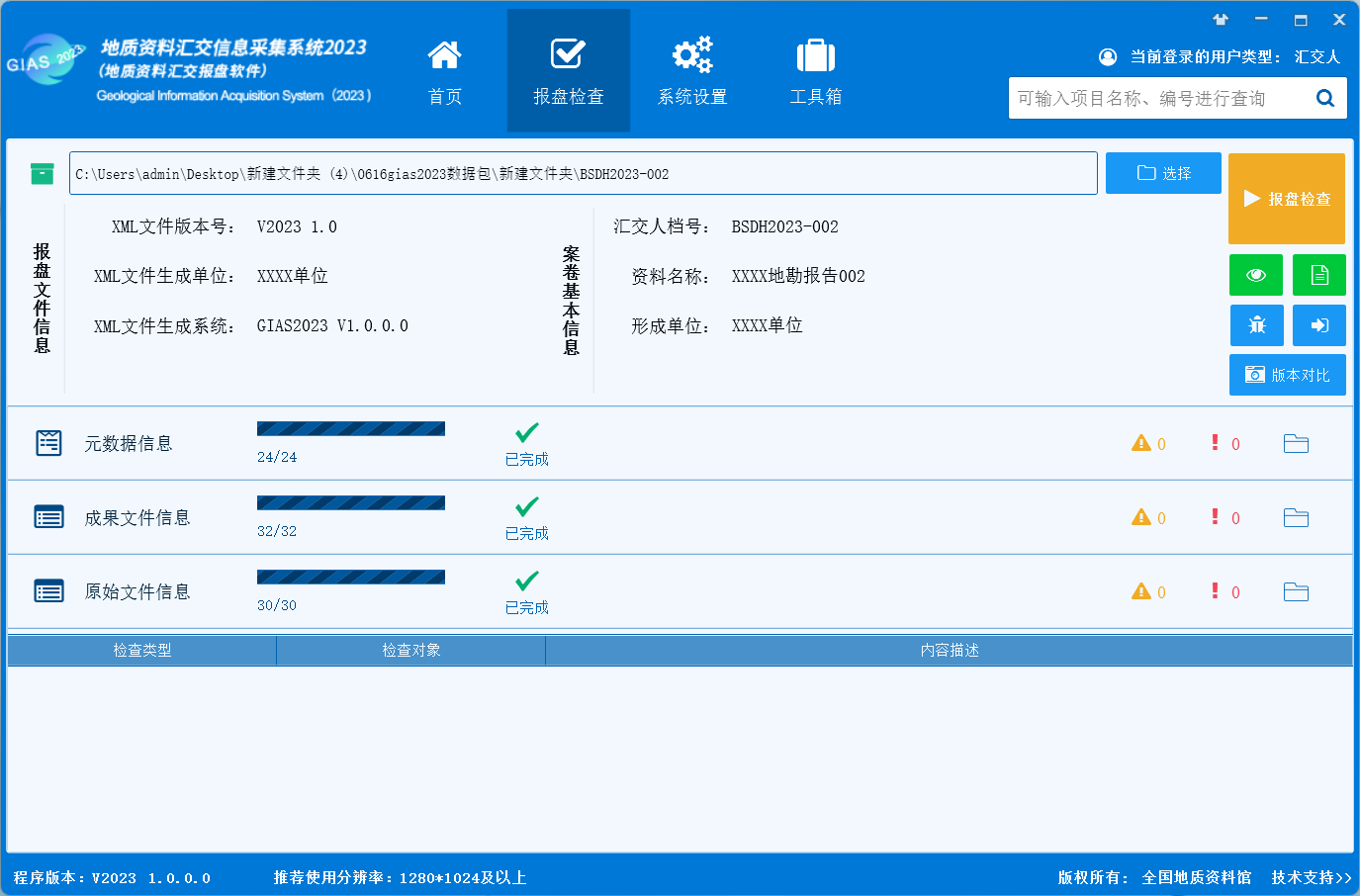Select the 内容描述 column header
This screenshot has width=1360, height=896.
[950, 650]
